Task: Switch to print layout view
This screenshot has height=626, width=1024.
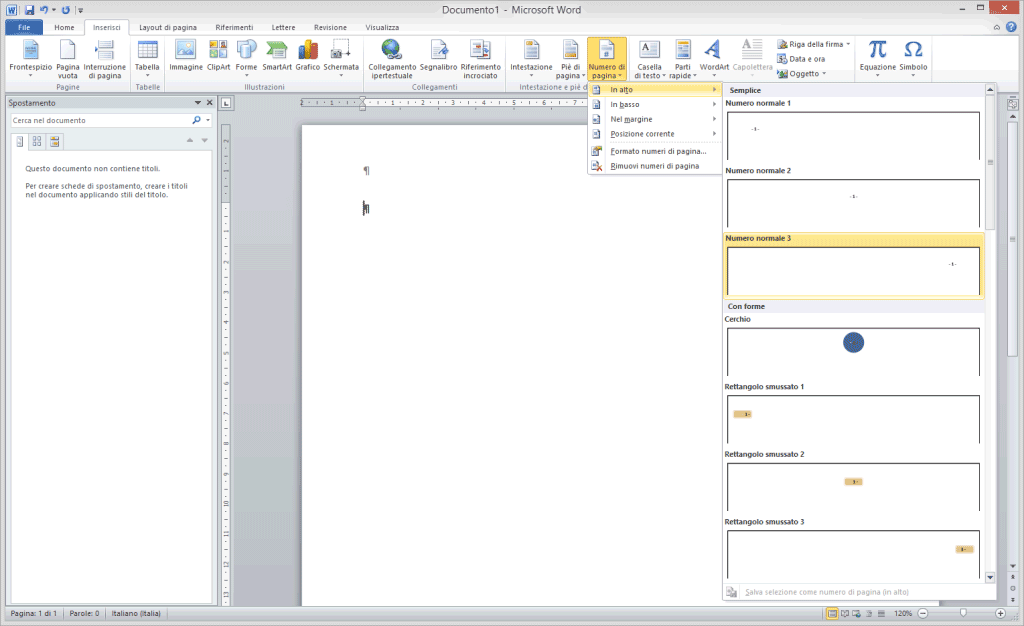Action: [x=832, y=614]
